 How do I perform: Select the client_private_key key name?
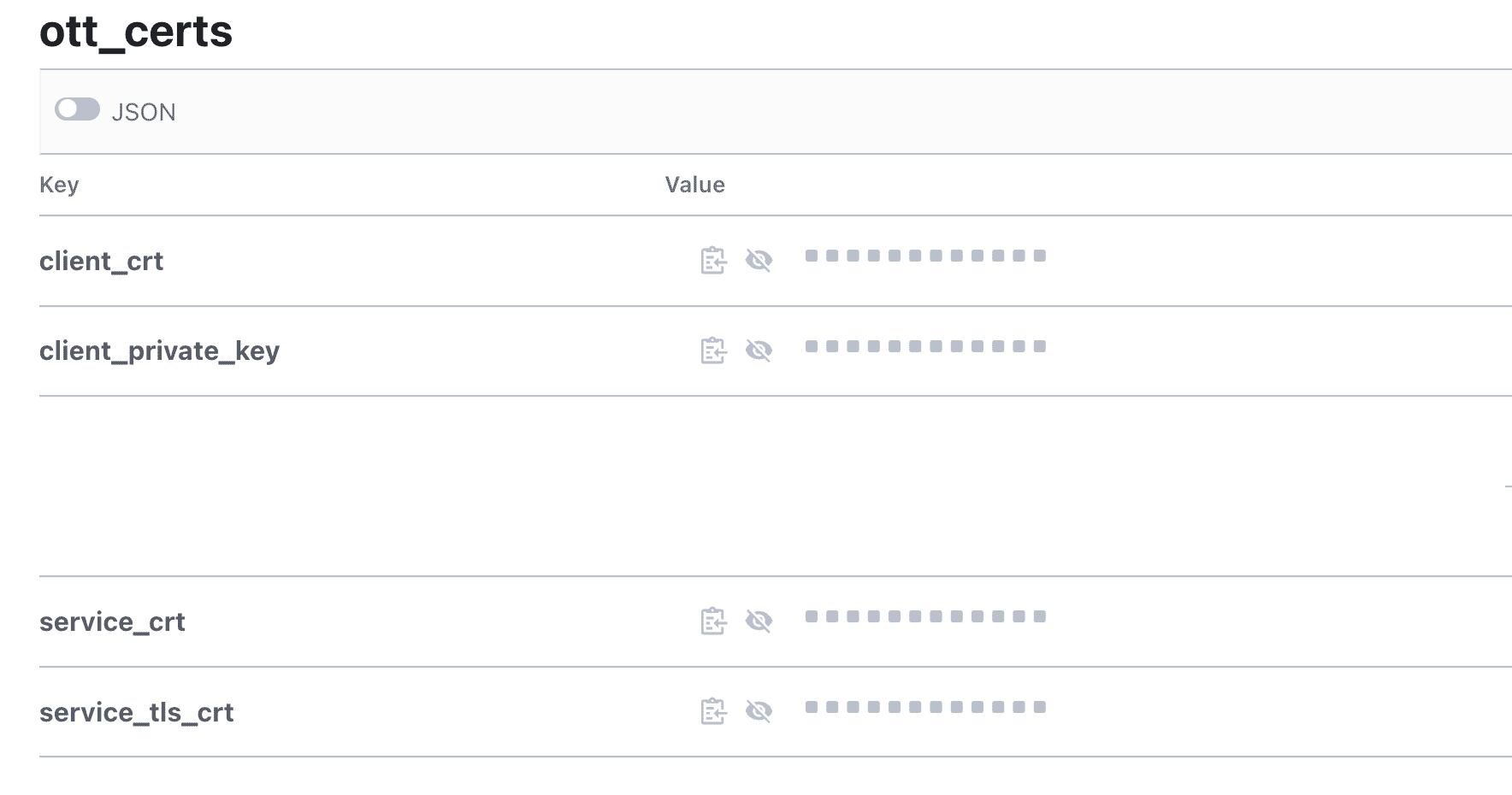click(x=159, y=351)
